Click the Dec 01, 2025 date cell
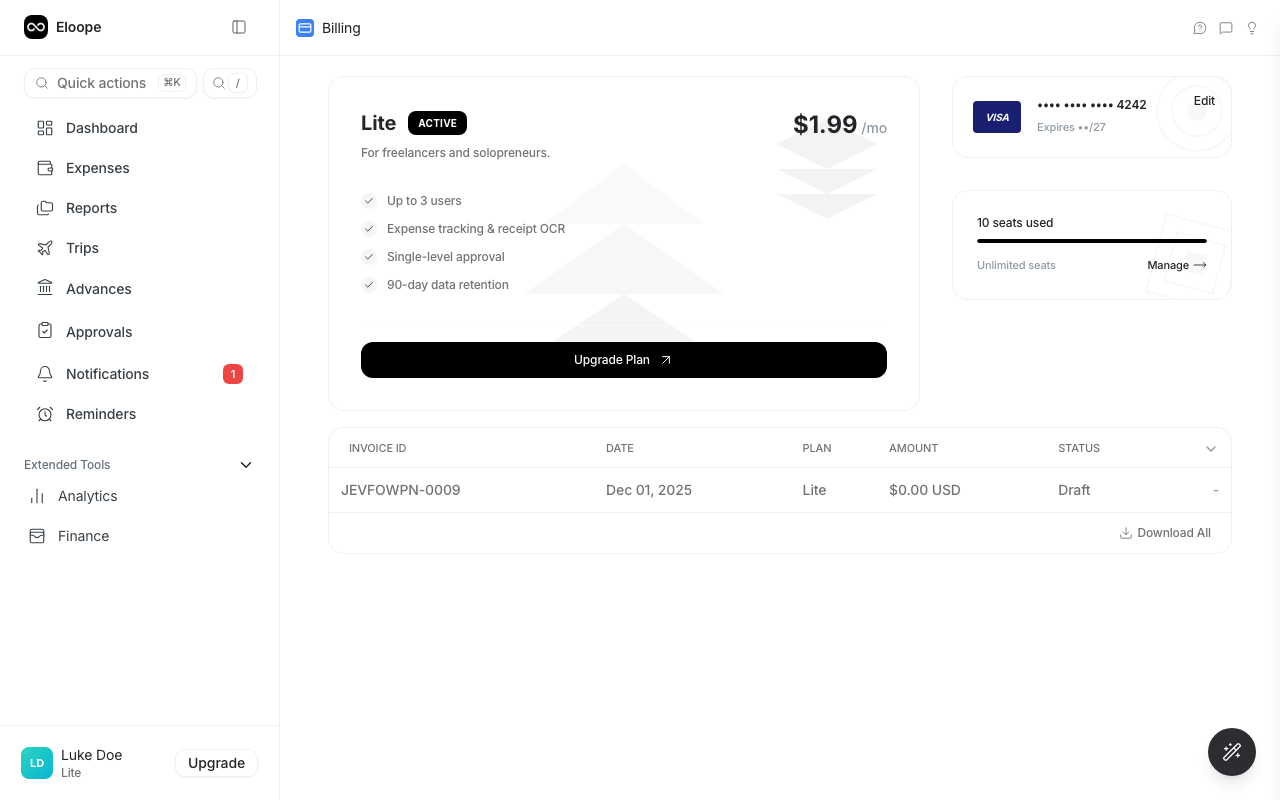The height and width of the screenshot is (800, 1280). pos(649,490)
